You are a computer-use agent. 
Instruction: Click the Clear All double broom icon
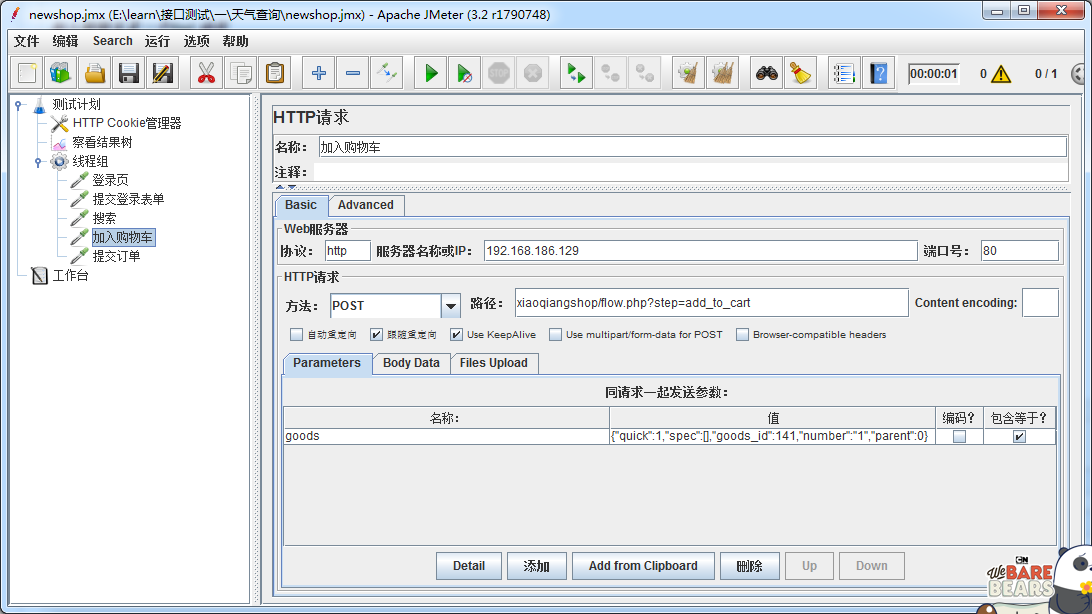(723, 73)
